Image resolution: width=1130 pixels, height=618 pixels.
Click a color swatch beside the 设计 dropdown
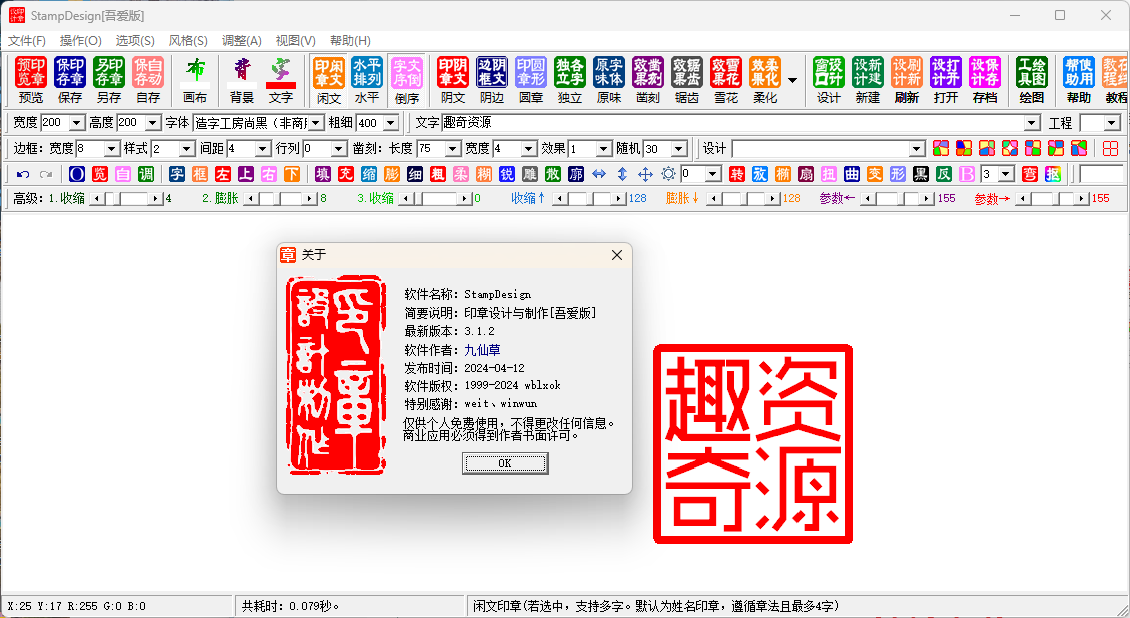coord(941,150)
